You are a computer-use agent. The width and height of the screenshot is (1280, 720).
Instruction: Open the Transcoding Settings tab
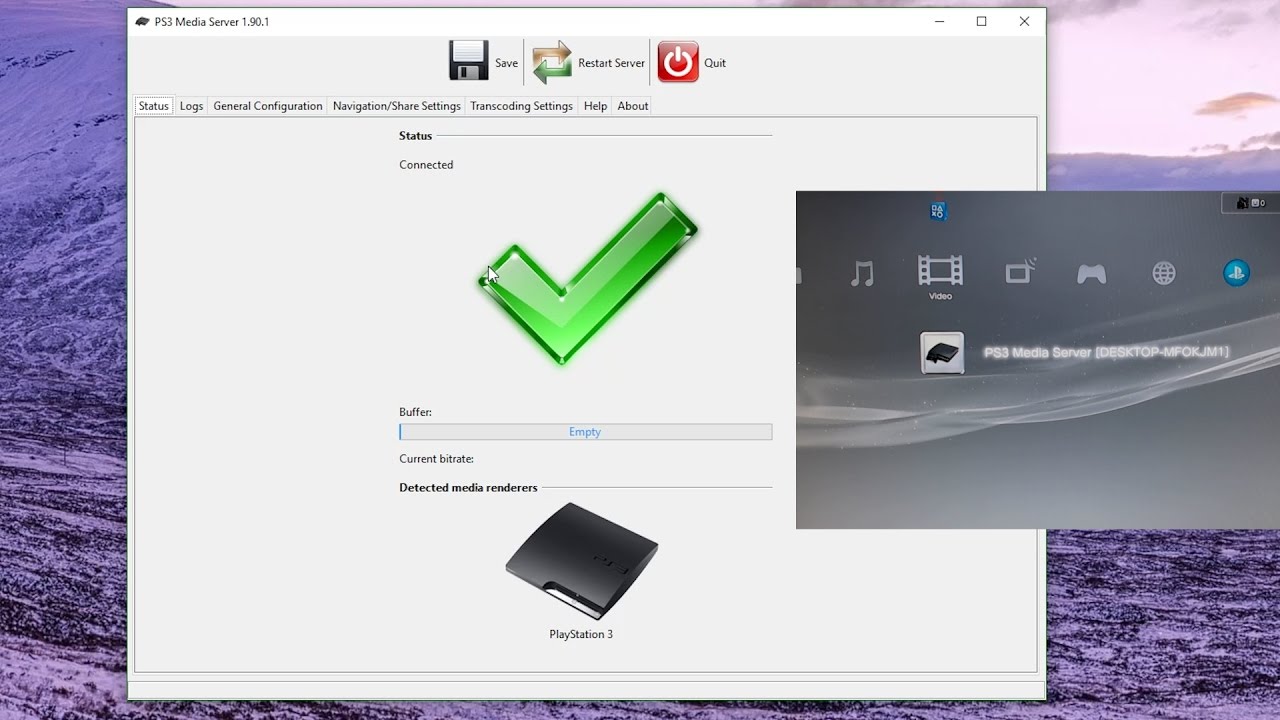(x=522, y=106)
